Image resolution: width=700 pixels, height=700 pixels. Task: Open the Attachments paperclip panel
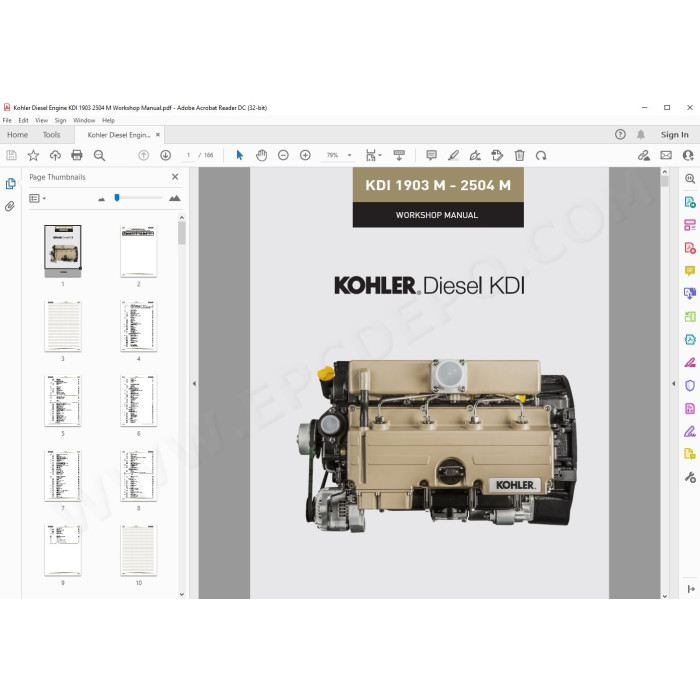click(10, 206)
